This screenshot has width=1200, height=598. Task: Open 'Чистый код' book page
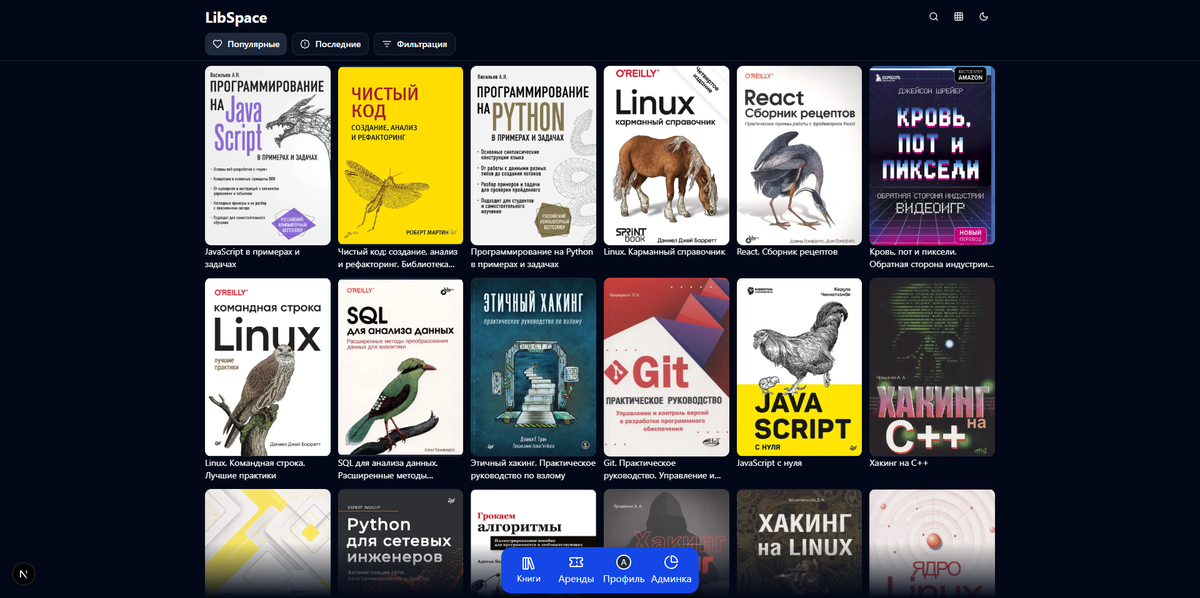coord(400,155)
